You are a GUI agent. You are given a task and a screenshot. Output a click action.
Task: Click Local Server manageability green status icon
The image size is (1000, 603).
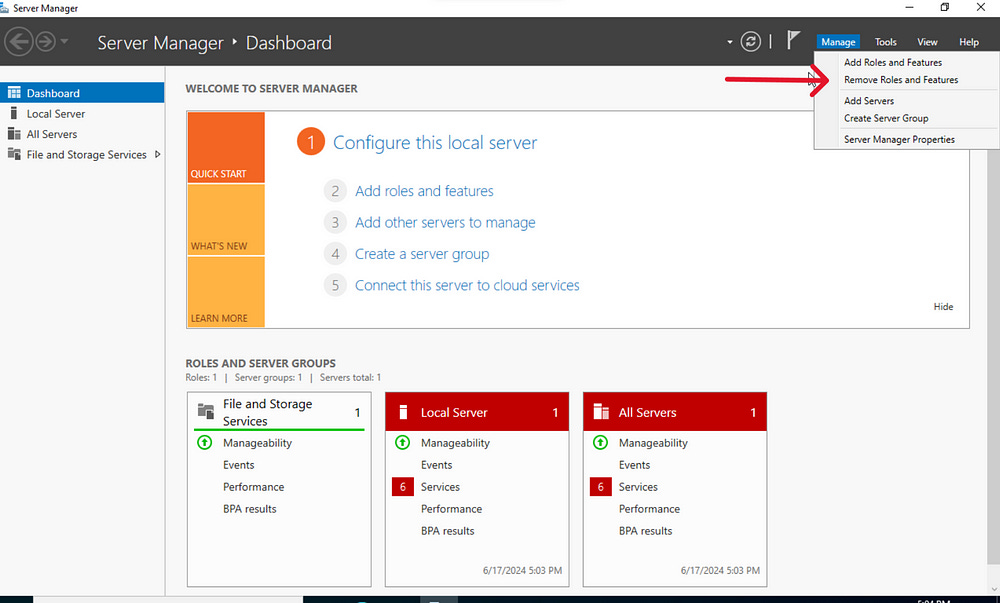tap(402, 442)
